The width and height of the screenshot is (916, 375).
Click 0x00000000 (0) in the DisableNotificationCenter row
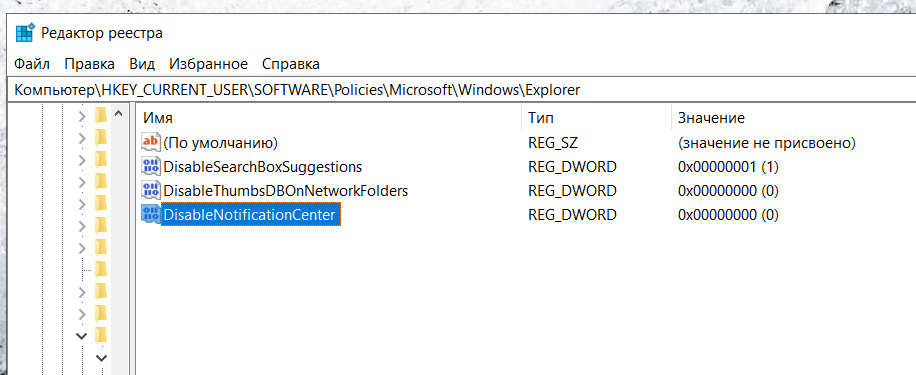tap(728, 215)
